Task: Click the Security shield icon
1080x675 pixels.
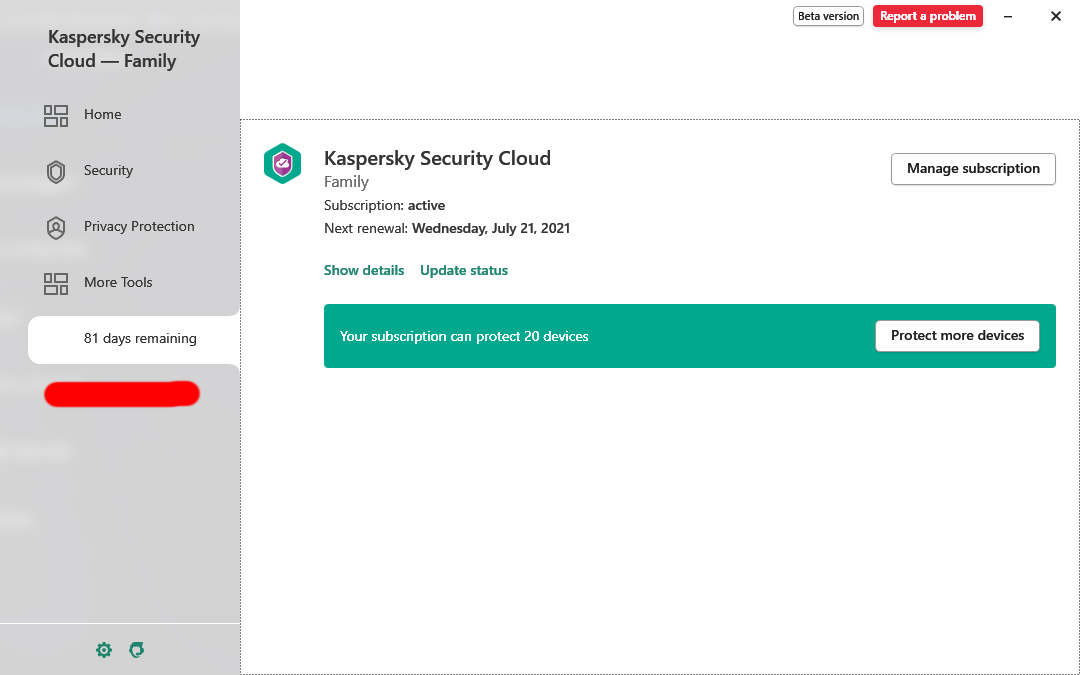Action: point(56,172)
